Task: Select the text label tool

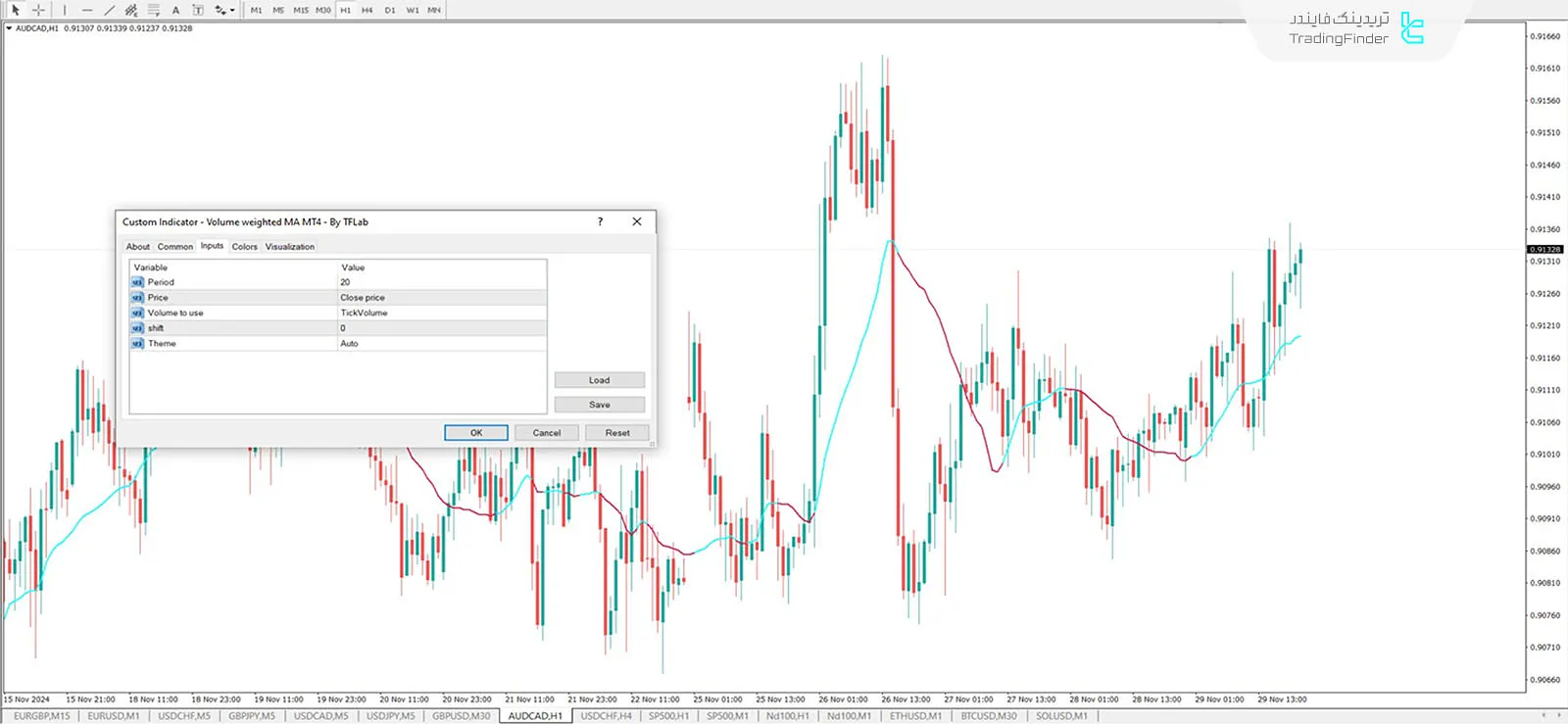Action: 198,10
